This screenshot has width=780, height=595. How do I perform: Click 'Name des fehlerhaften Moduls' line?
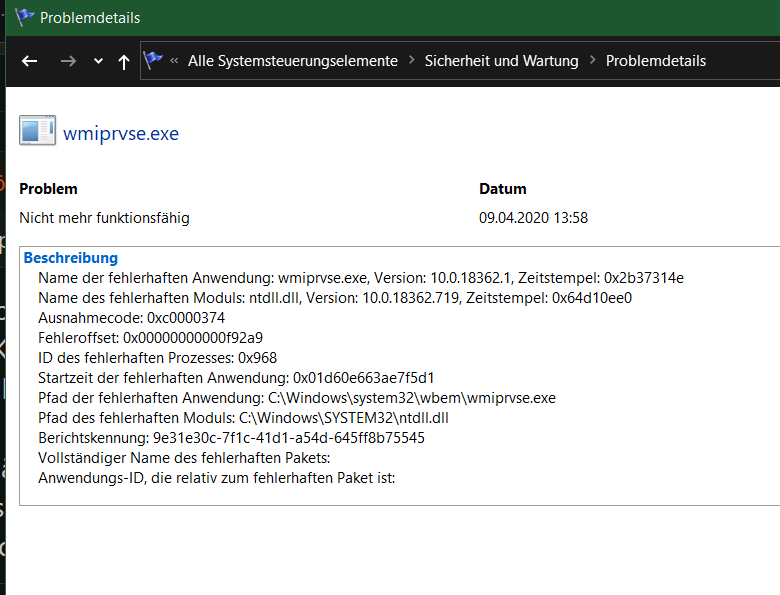(335, 298)
